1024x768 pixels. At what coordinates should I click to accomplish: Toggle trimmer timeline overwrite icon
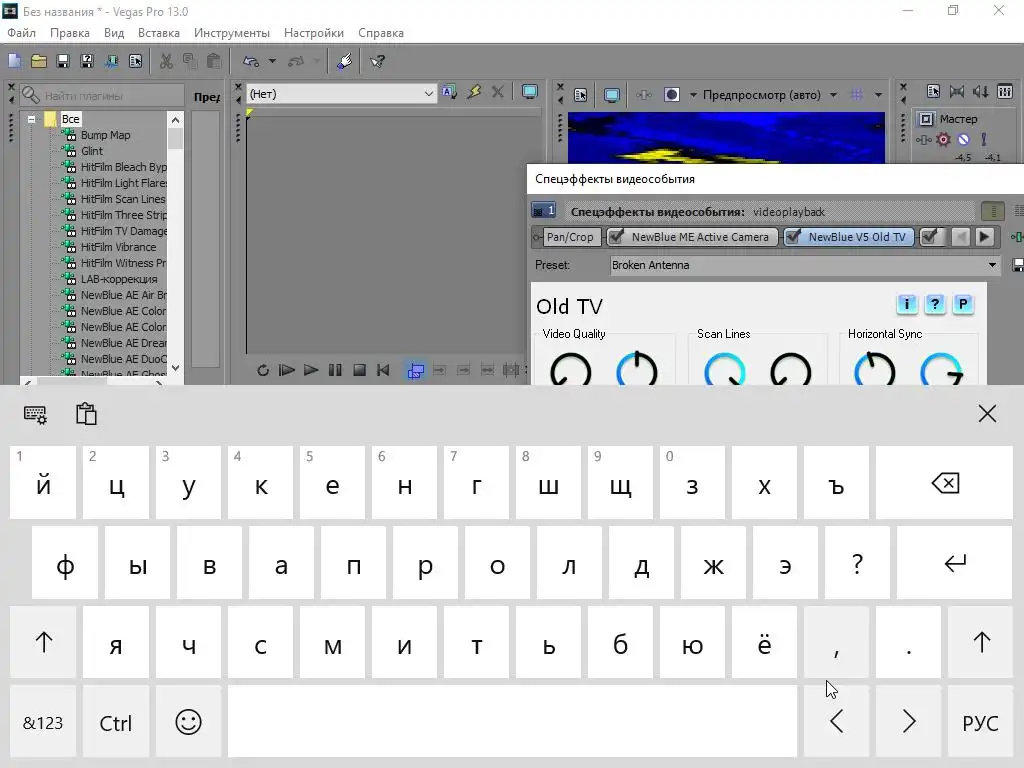[x=415, y=370]
